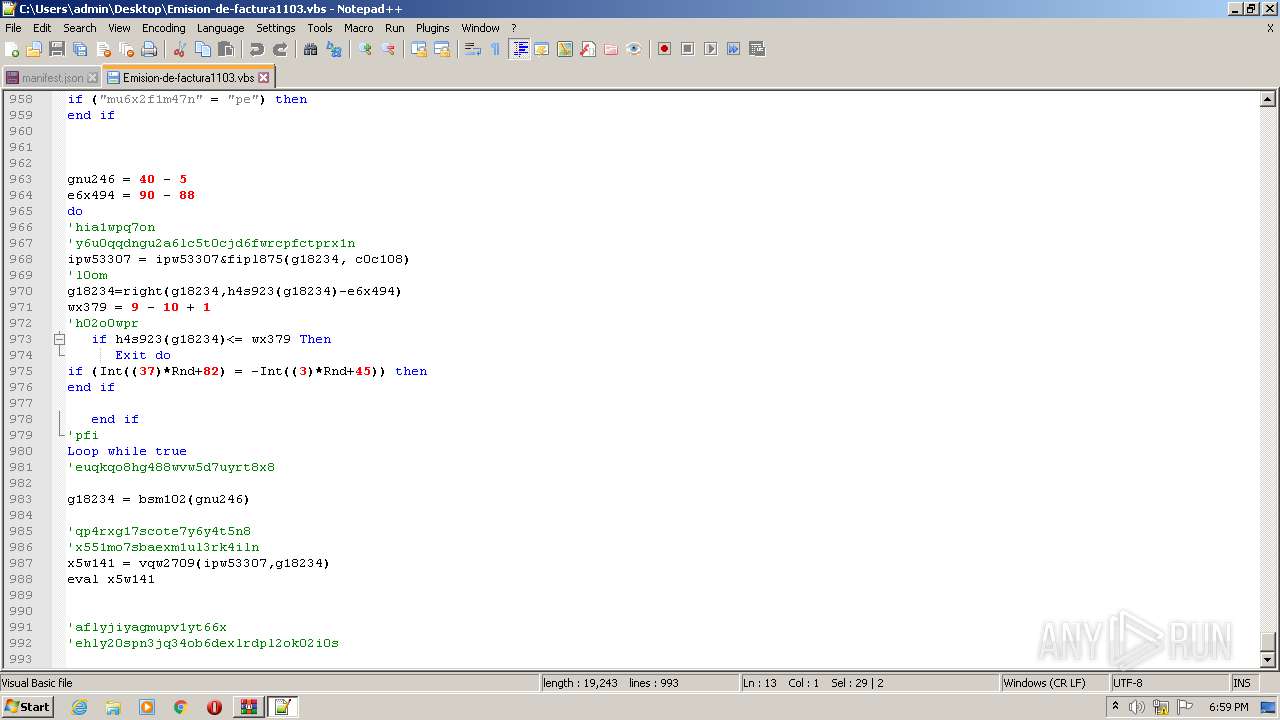Toggle the Document Map toolbar icon
The image size is (1280, 720).
pos(565,49)
